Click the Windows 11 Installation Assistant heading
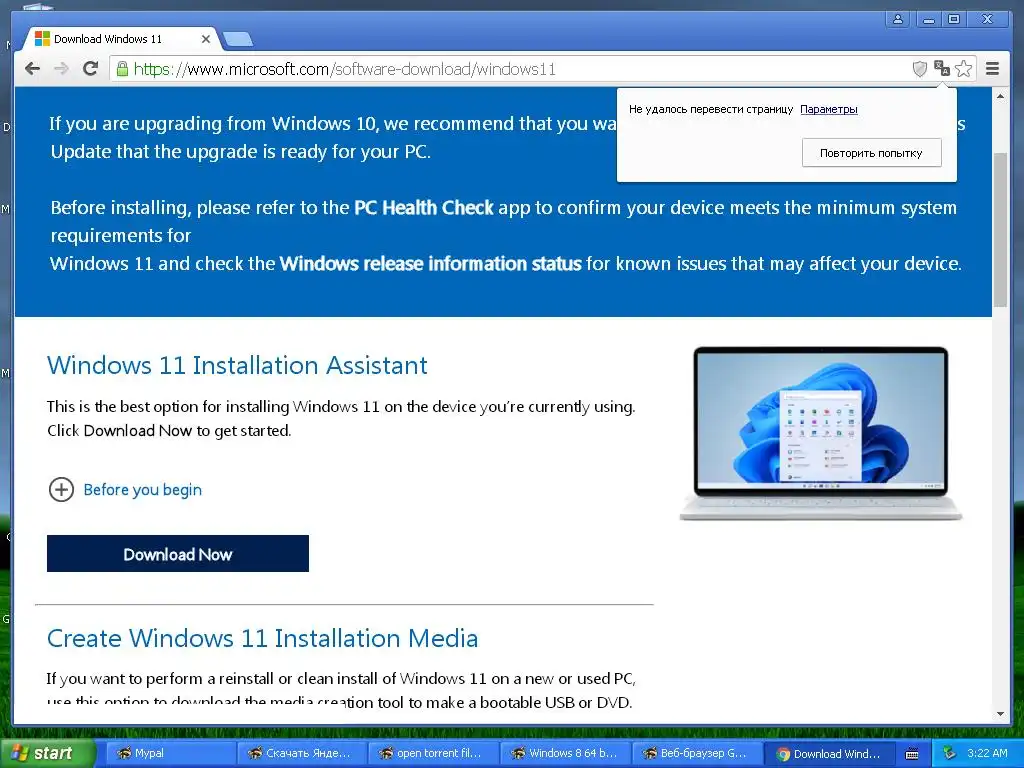 (x=237, y=365)
